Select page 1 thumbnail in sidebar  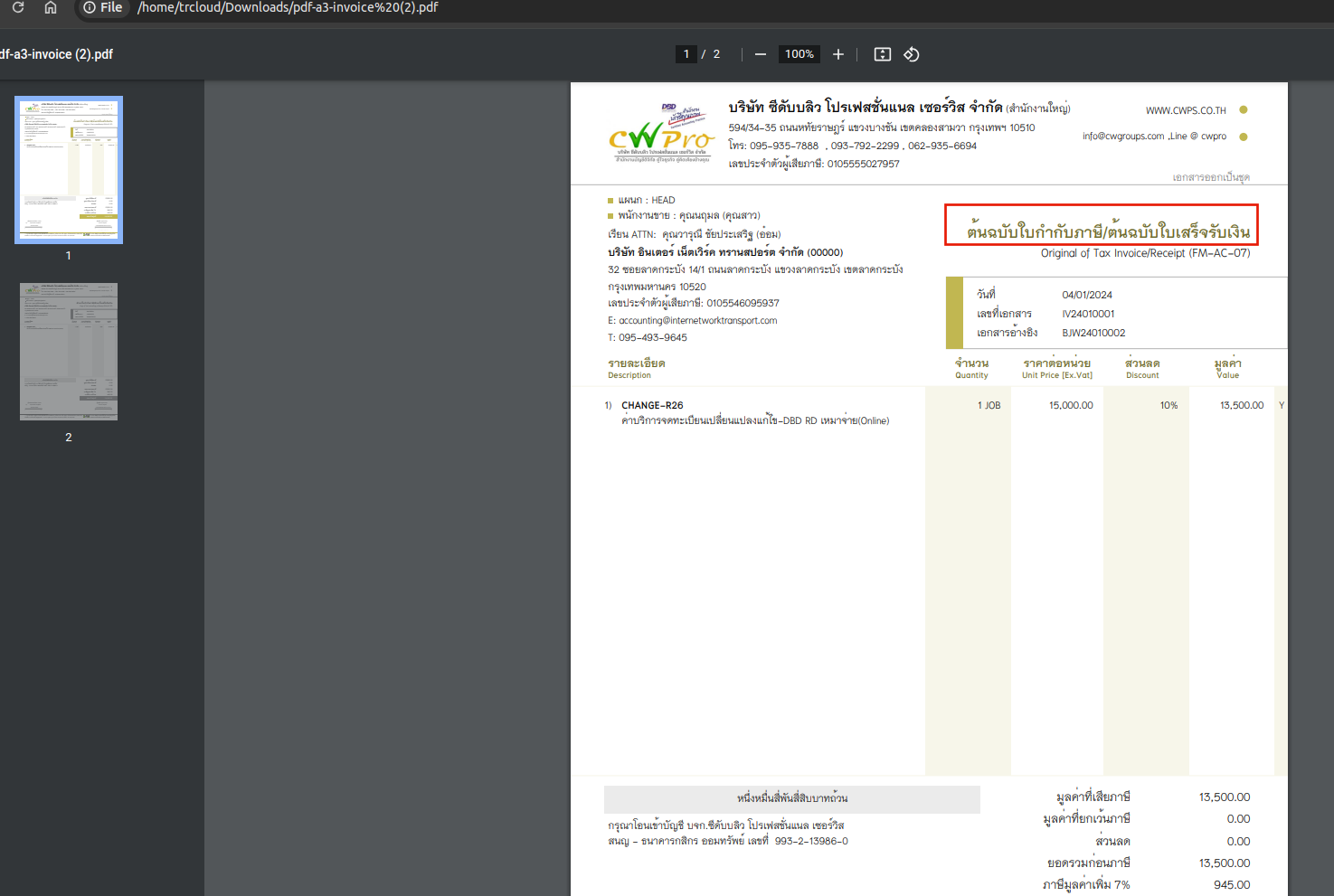click(69, 170)
